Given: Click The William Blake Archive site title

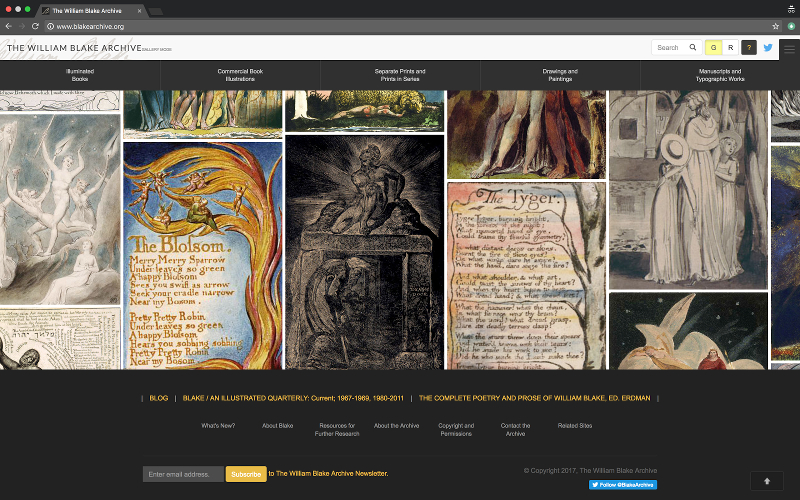Looking at the screenshot, I should (74, 48).
